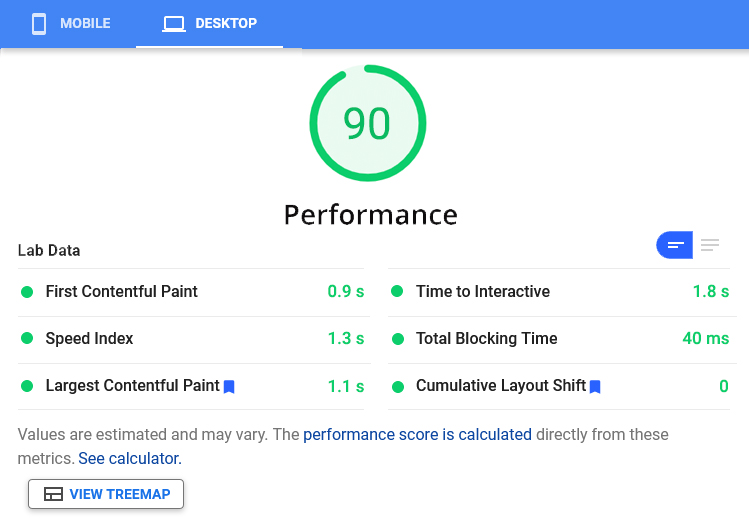Click the Largest Contentful Paint bookmark icon

pos(229,386)
